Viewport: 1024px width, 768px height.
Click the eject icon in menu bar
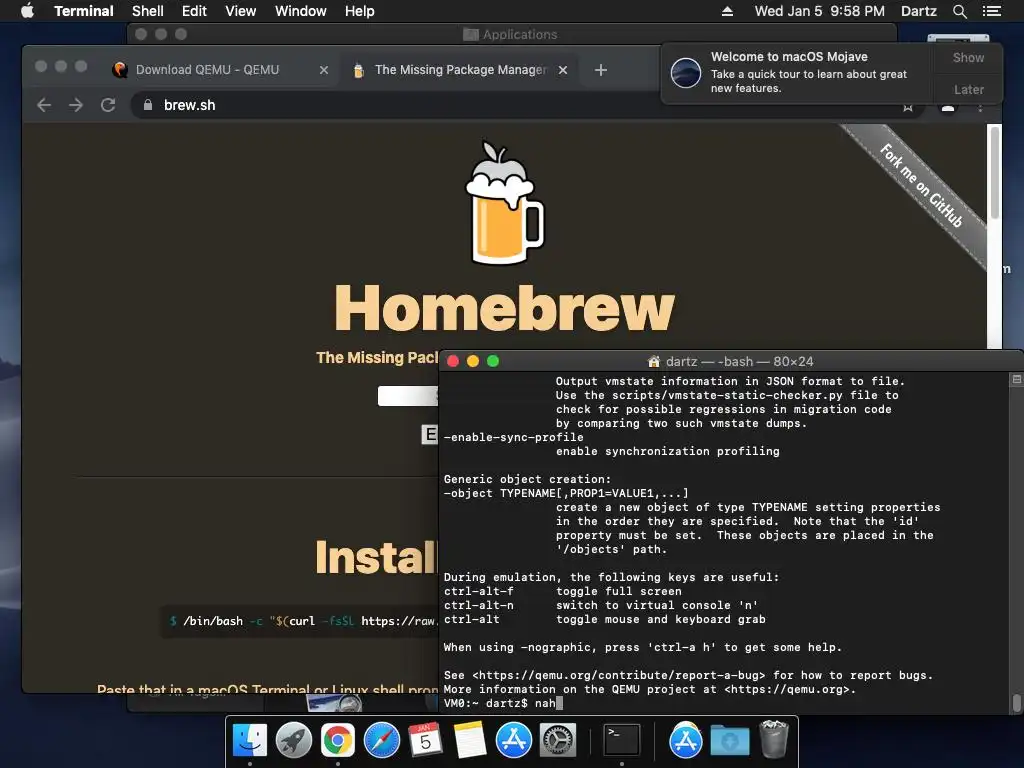click(x=727, y=11)
